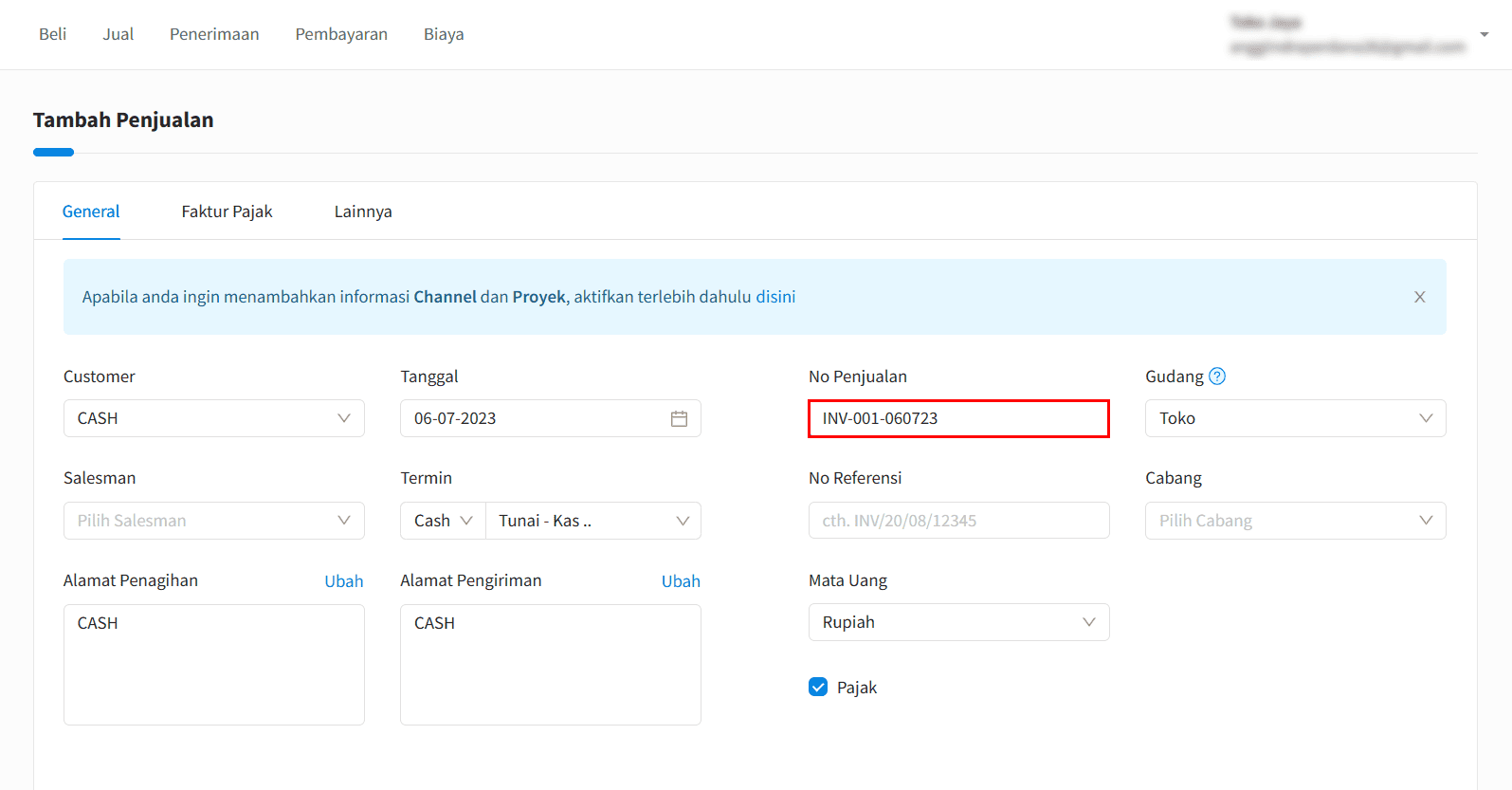Image resolution: width=1512 pixels, height=790 pixels.
Task: Follow the 'disini' link in info banner
Action: [x=775, y=297]
